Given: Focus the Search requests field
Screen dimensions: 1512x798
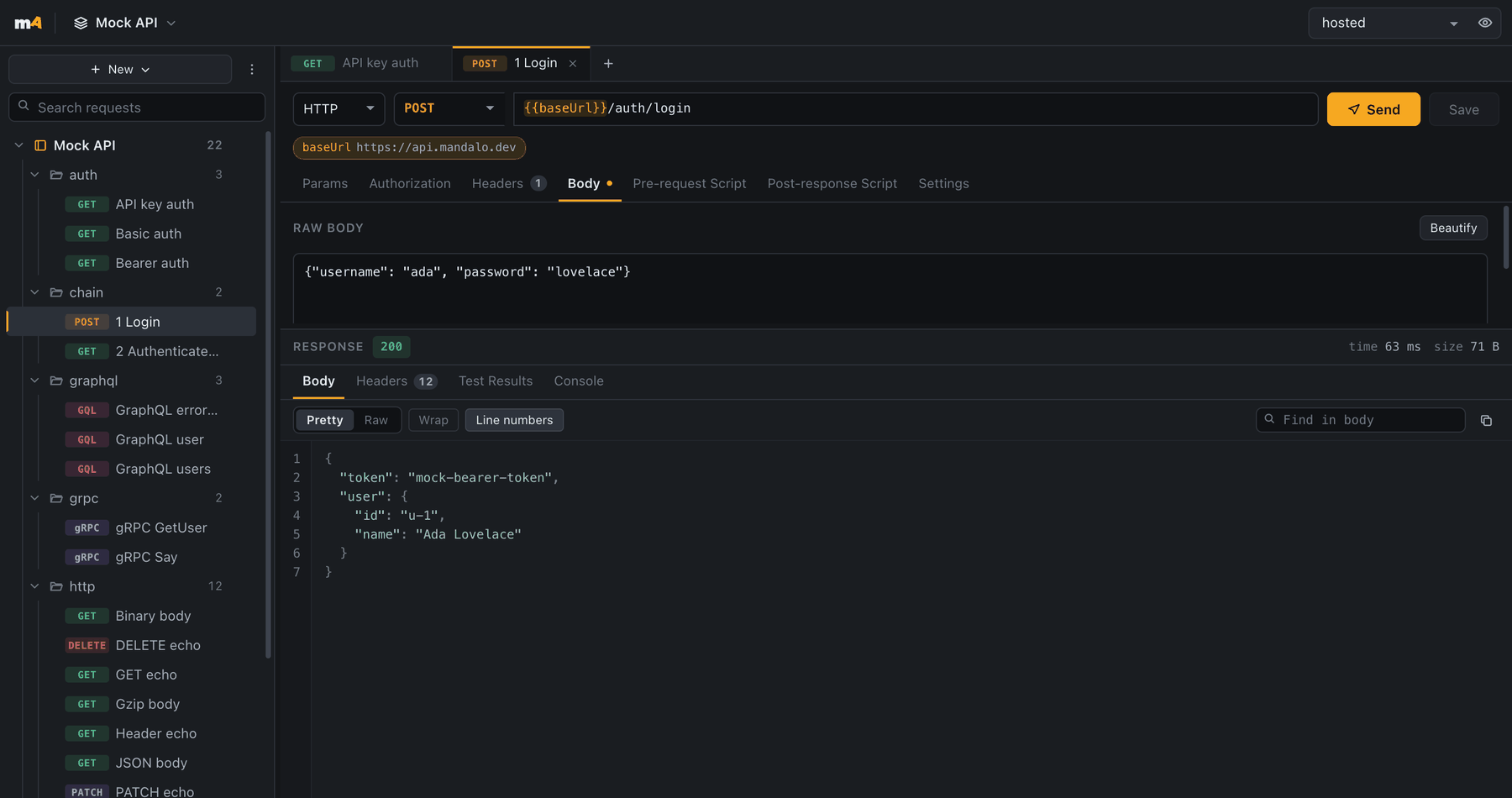Looking at the screenshot, I should [137, 108].
